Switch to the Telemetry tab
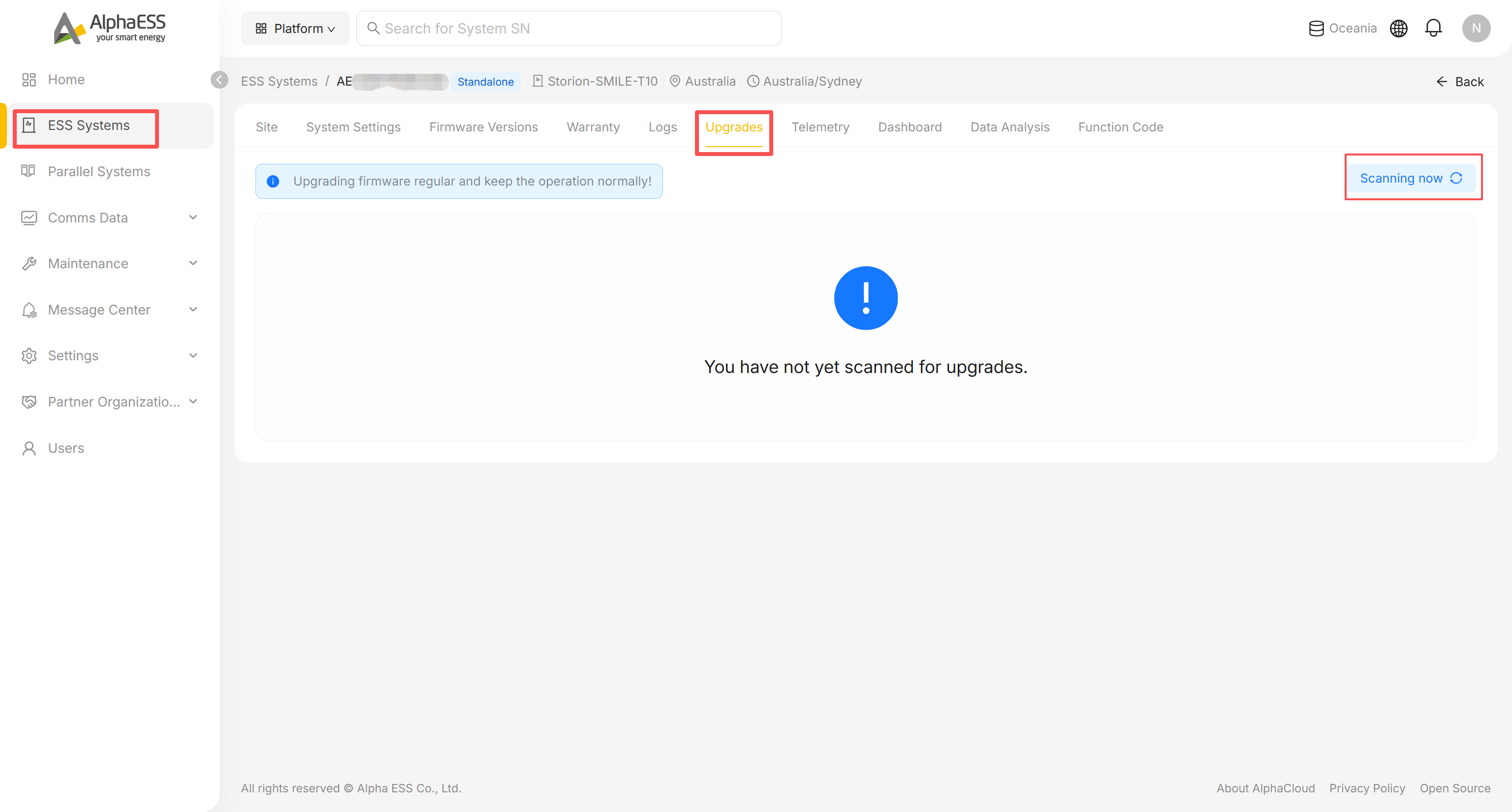This screenshot has height=812, width=1512. (820, 127)
